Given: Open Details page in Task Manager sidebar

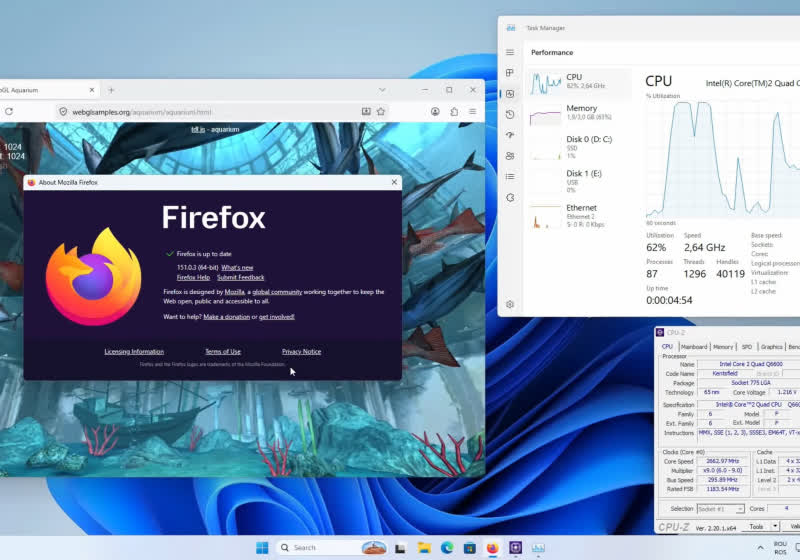Looking at the screenshot, I should (x=510, y=176).
